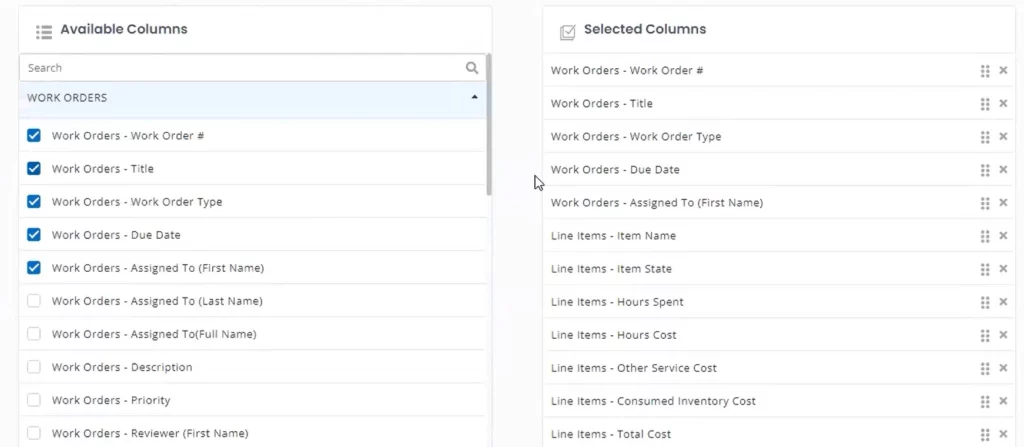Screen dimensions: 1024x447
Task: Click the 'Selected Columns' heading
Action: pos(645,29)
